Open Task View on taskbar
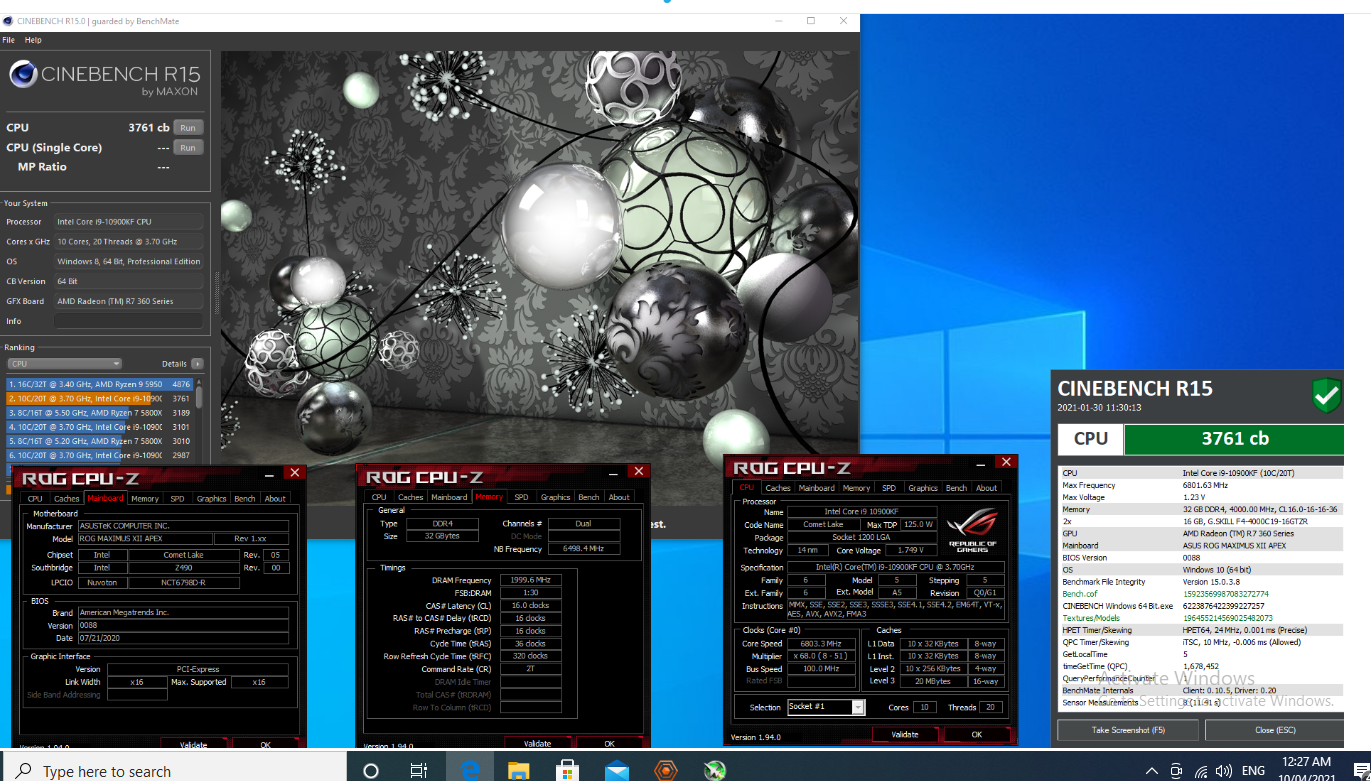The width and height of the screenshot is (1371, 781). (419, 771)
